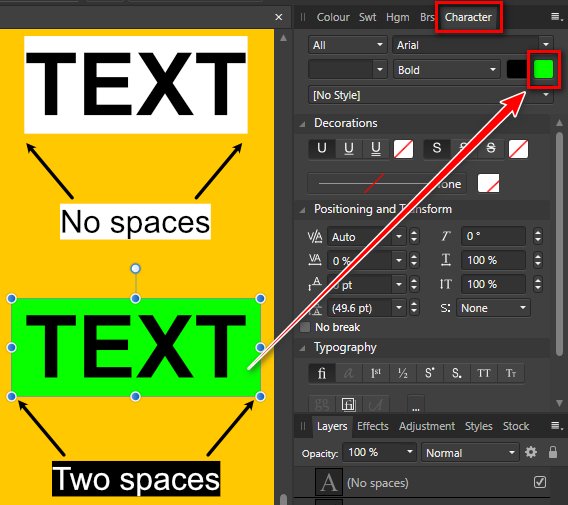This screenshot has width=568, height=505.
Task: Toggle all caps TT icon
Action: pyautogui.click(x=484, y=373)
